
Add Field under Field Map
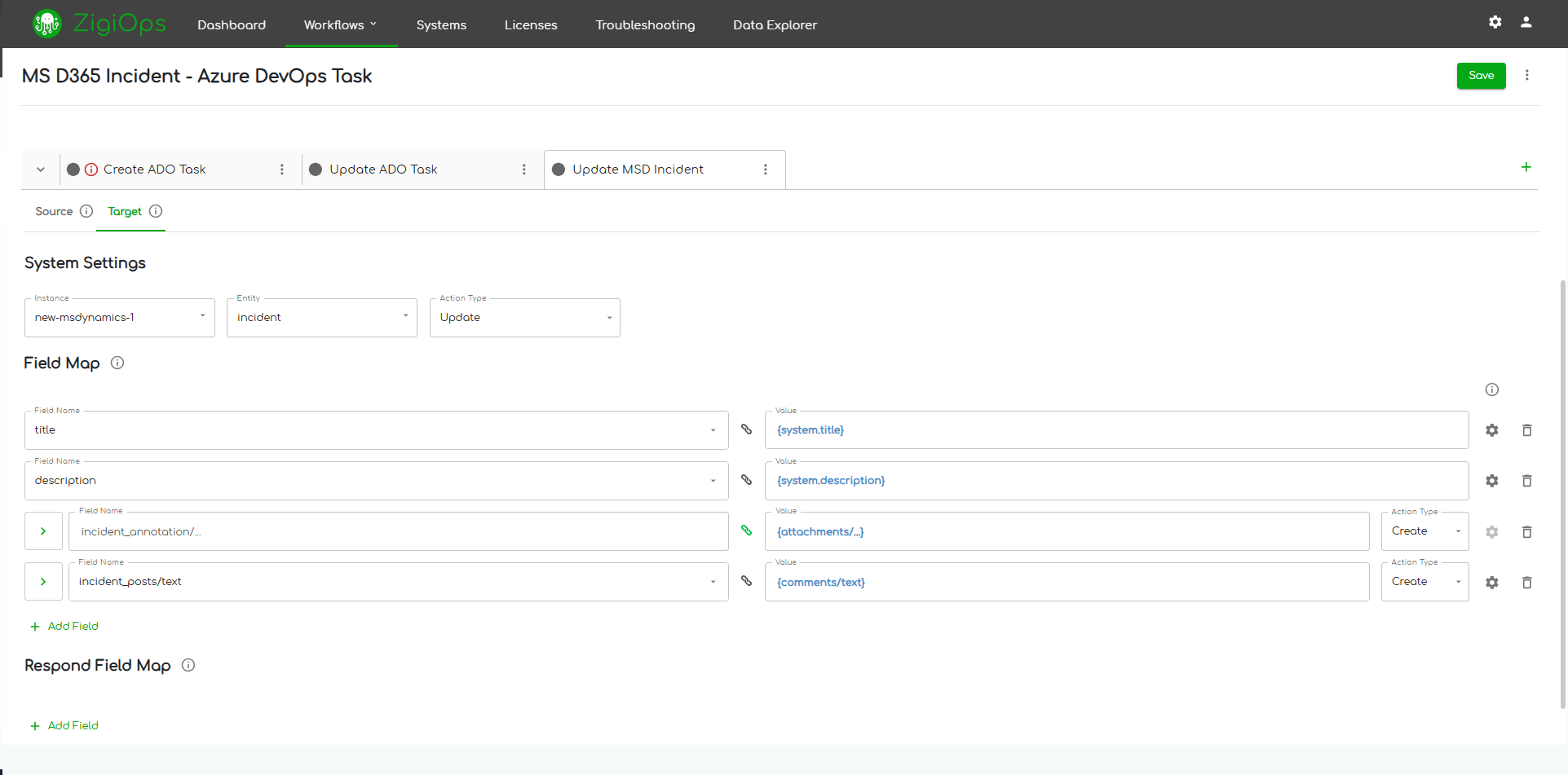64,626
